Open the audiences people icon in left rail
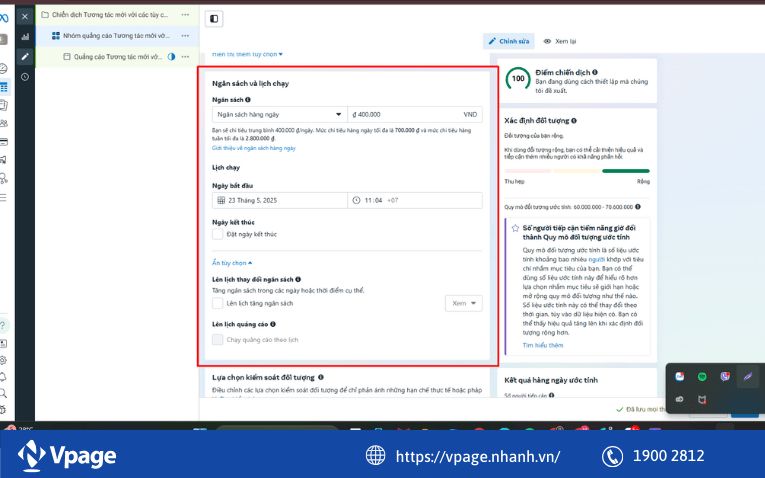This screenshot has width=765, height=478. (3, 123)
